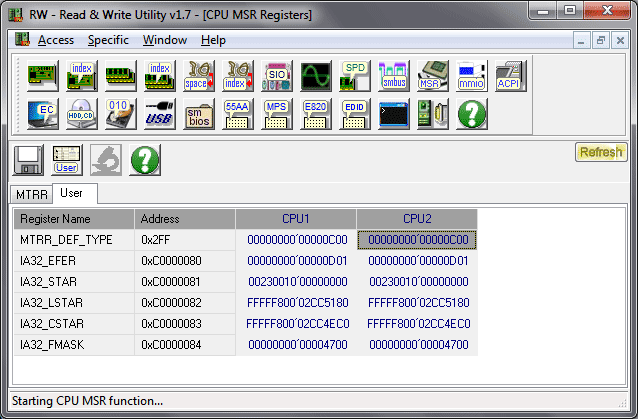
Task: Open the Memory index access icon
Action: 160,76
